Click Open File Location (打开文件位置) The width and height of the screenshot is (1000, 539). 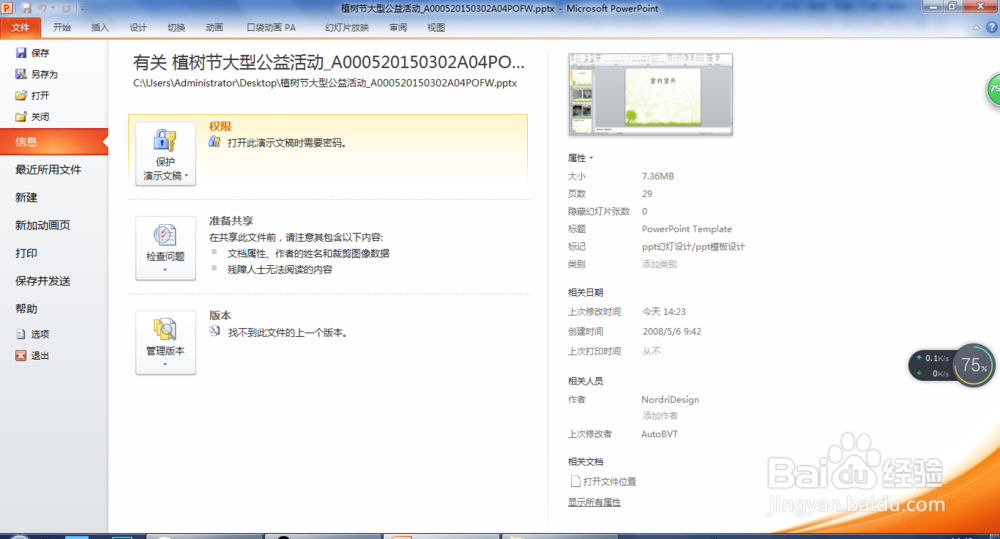point(603,482)
